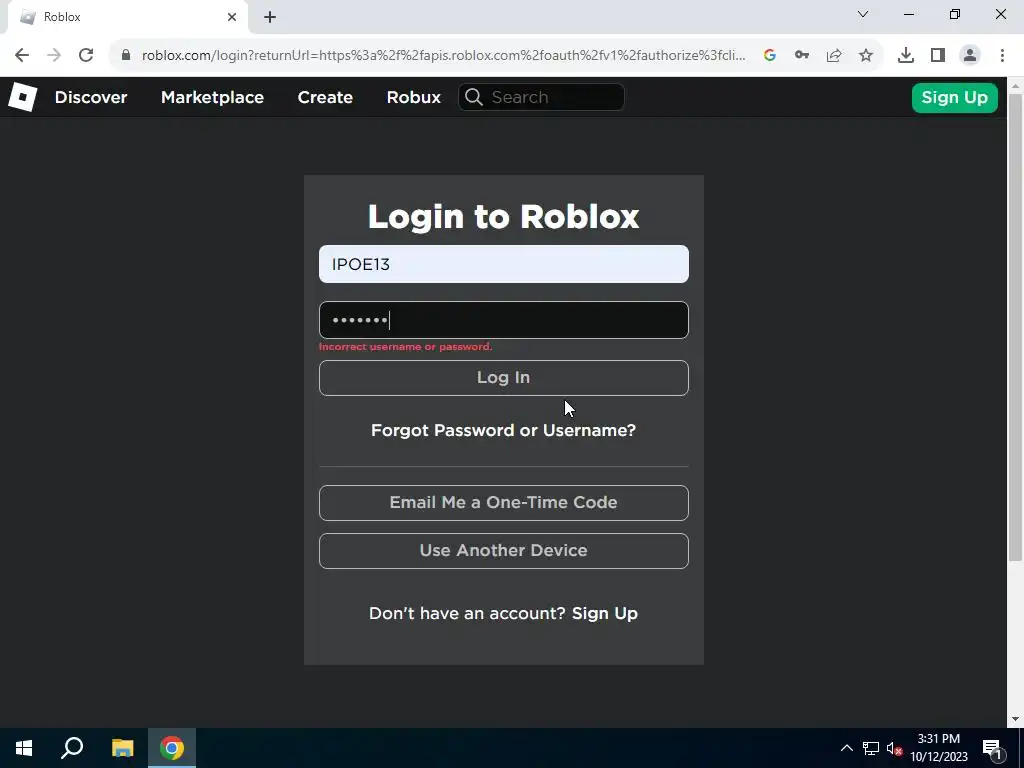Reload the page with the refresh icon
1024x768 pixels.
coord(86,56)
